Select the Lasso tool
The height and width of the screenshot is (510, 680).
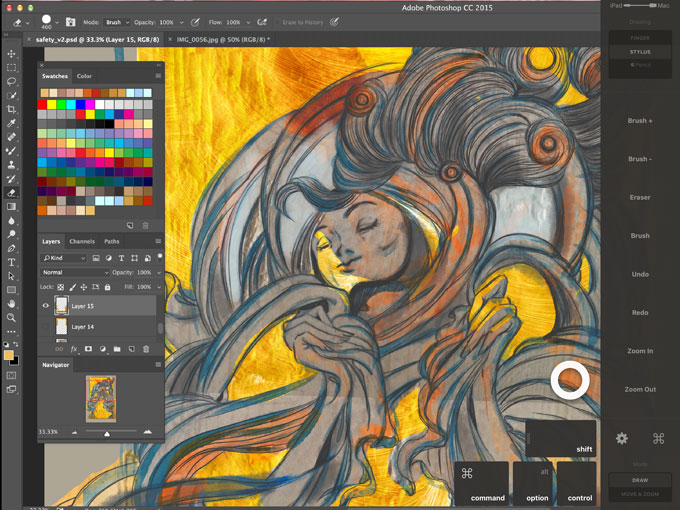click(12, 82)
